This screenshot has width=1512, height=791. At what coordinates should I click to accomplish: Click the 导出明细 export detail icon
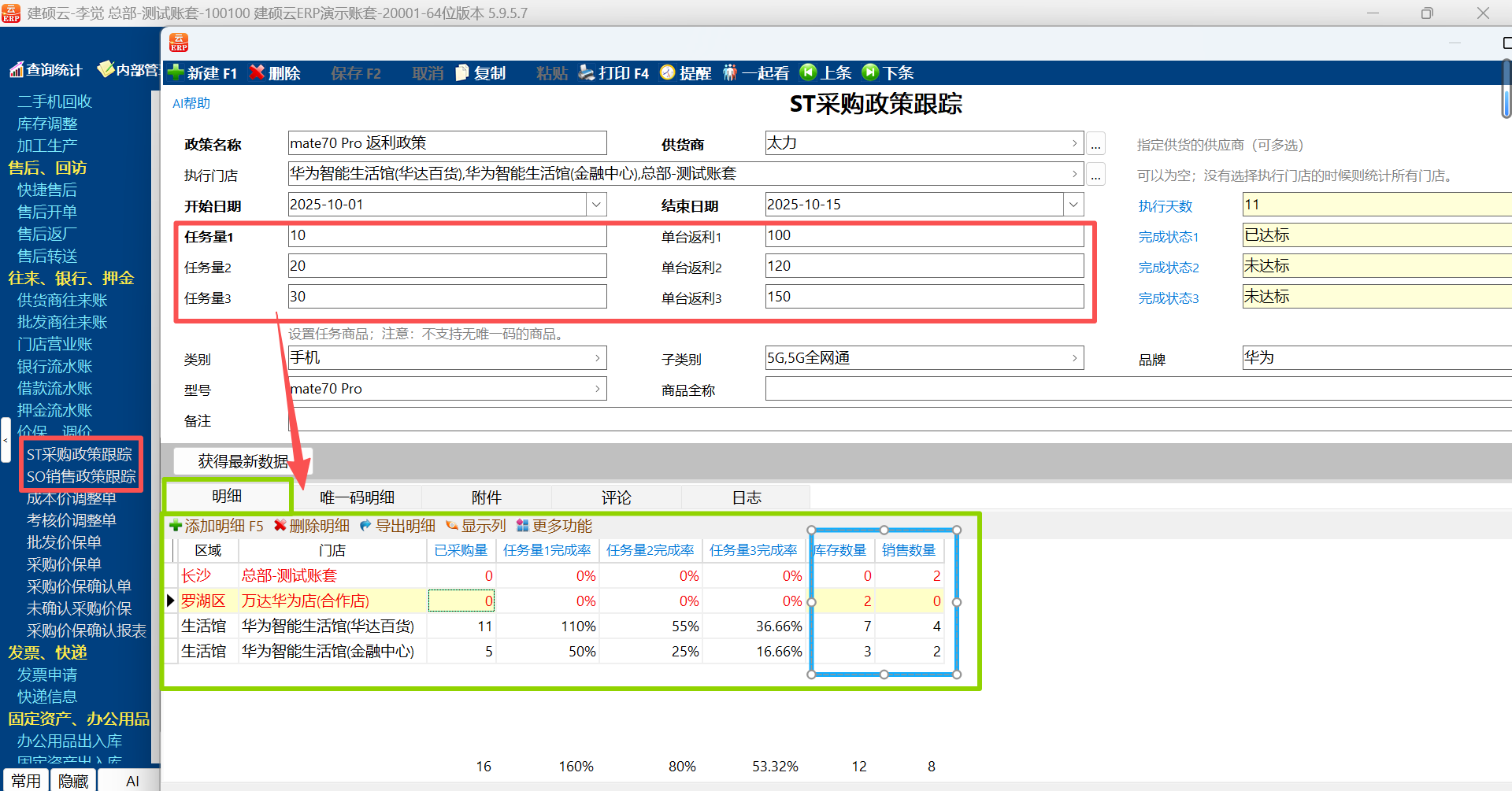click(x=365, y=526)
